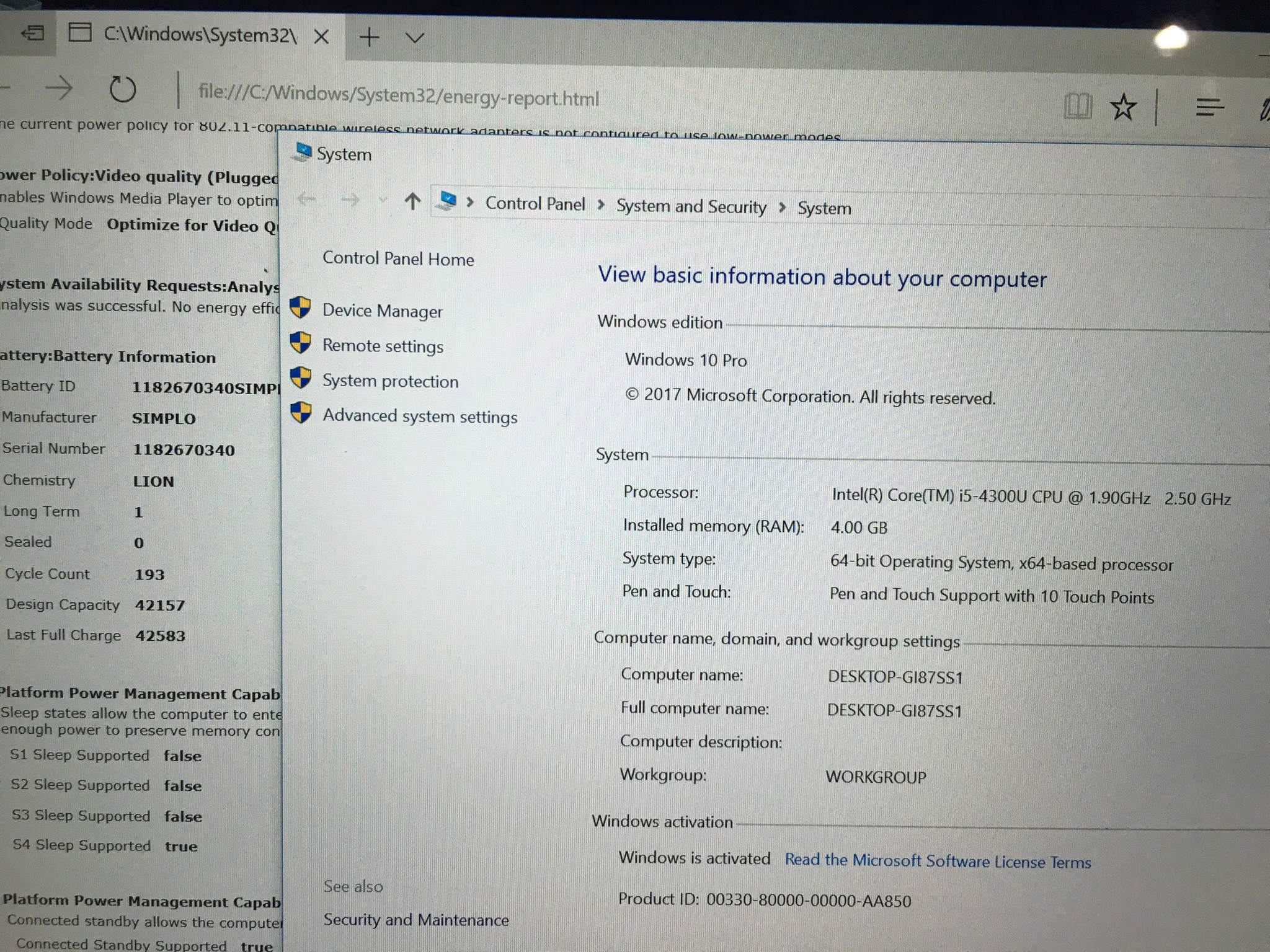Viewport: 1270px width, 952px height.
Task: Click the See also label
Action: click(x=353, y=886)
